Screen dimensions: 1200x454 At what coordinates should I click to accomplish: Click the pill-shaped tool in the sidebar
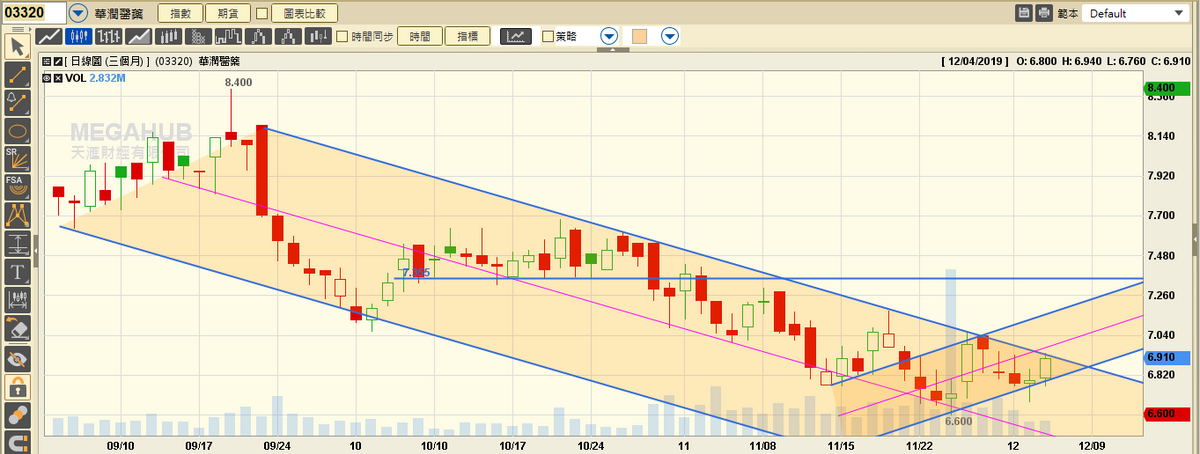pos(17,414)
